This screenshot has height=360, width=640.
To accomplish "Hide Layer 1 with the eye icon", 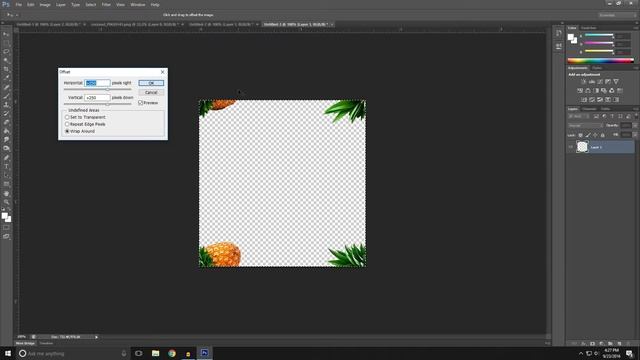I will click(571, 147).
